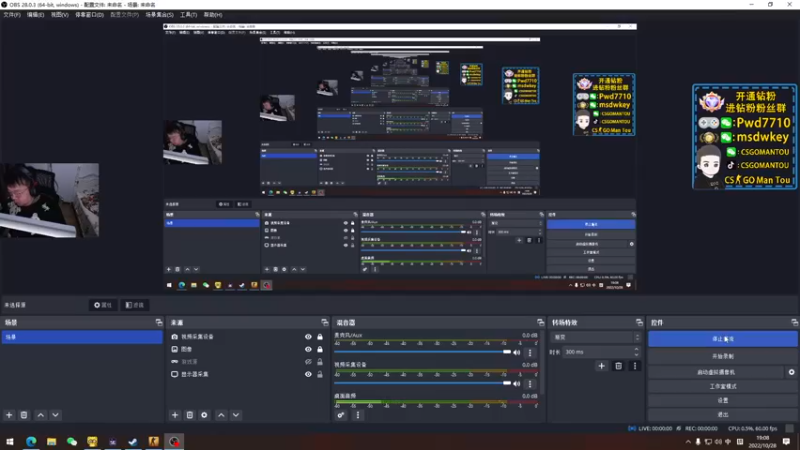The width and height of the screenshot is (800, 450).
Task: Open the 编辑(E) menu
Action: click(35, 15)
